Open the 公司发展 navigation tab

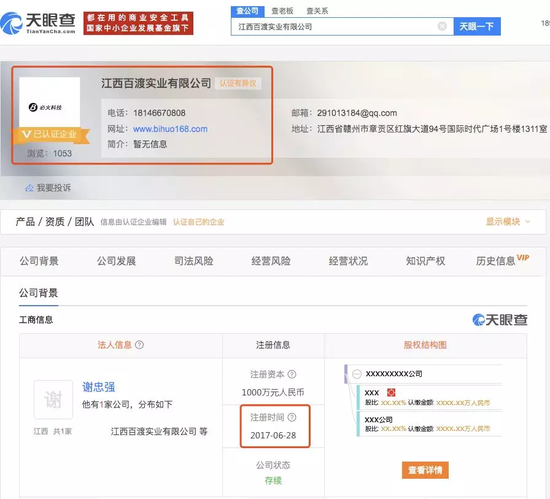tap(116, 261)
